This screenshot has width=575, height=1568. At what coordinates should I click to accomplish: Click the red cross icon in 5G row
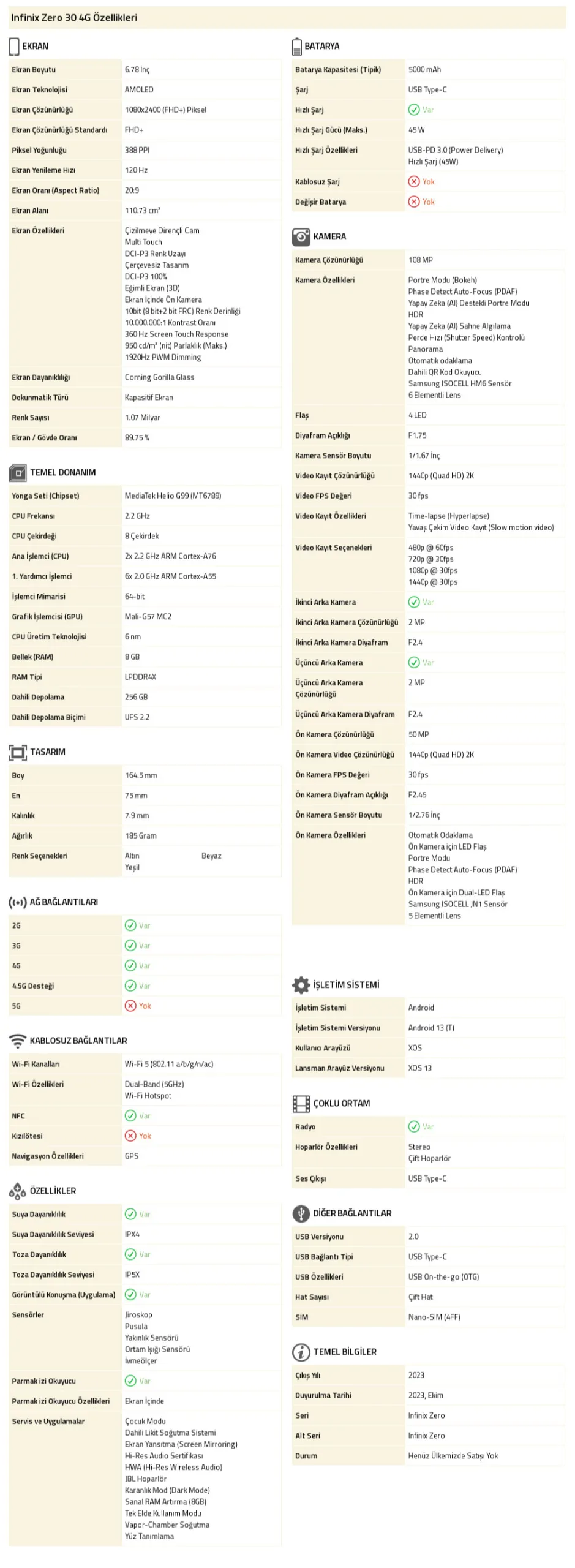point(130,1006)
